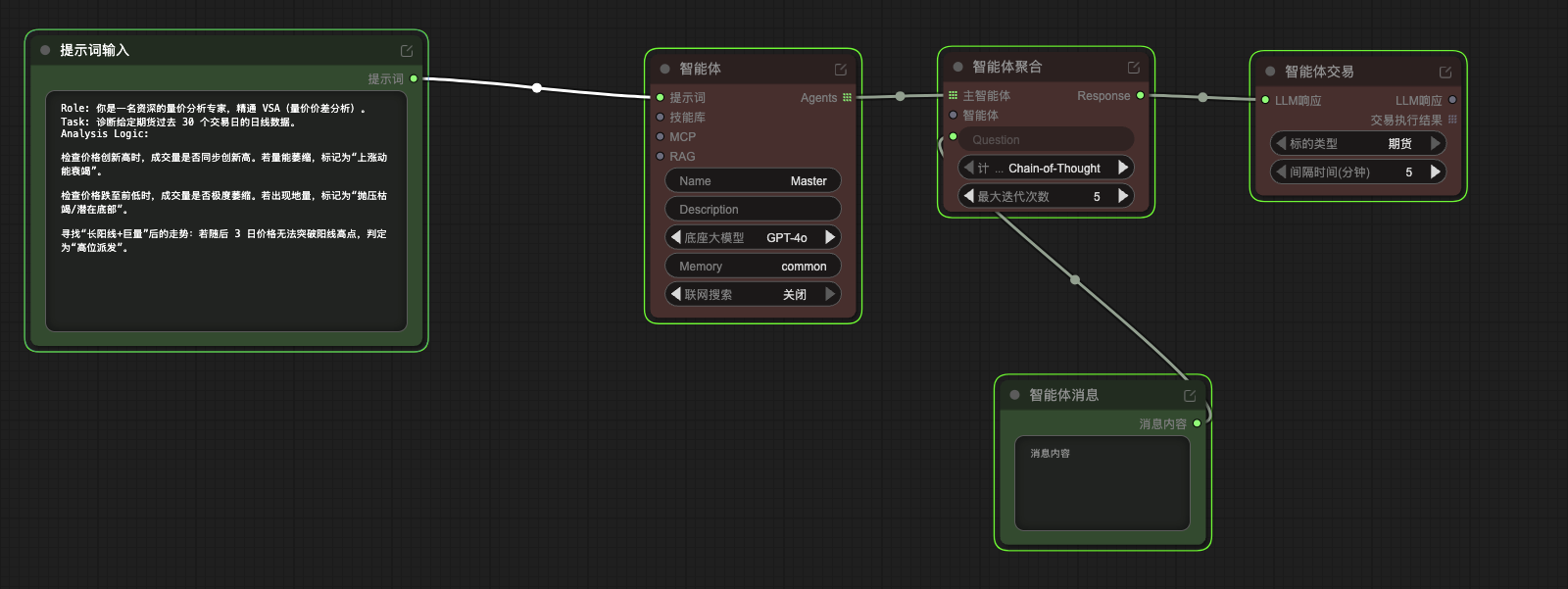Image resolution: width=1568 pixels, height=589 pixels.
Task: Click the 提示词 output port on prompt node
Action: coord(414,78)
